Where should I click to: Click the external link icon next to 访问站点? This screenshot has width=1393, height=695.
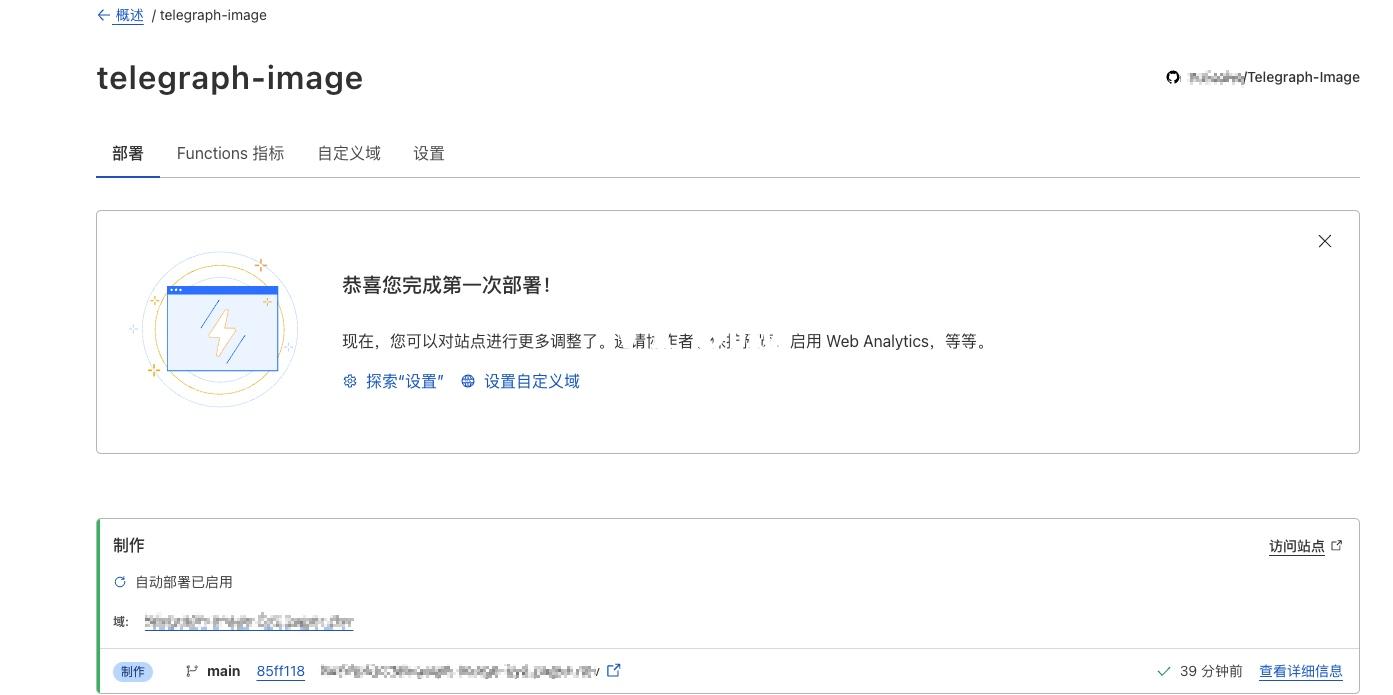point(1337,546)
